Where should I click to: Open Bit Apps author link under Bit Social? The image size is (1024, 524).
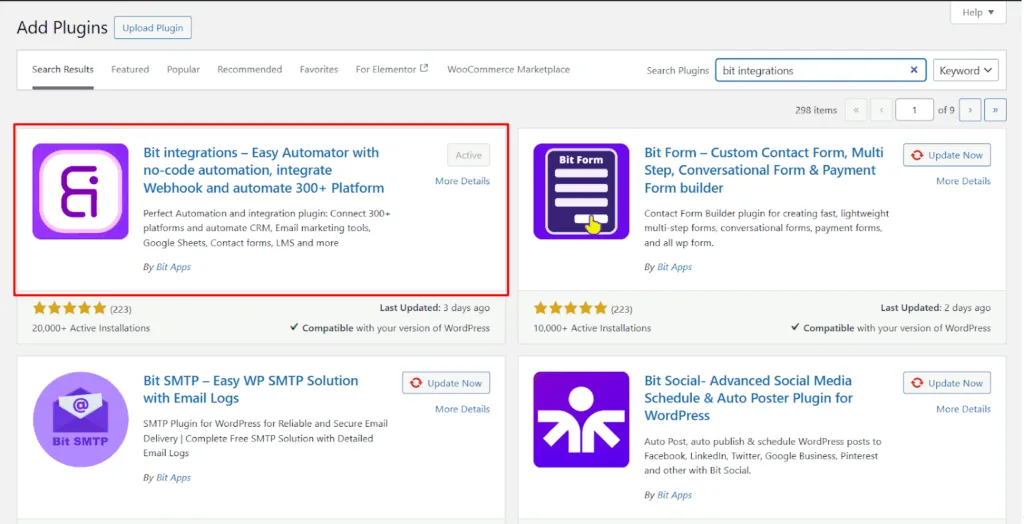[x=675, y=495]
